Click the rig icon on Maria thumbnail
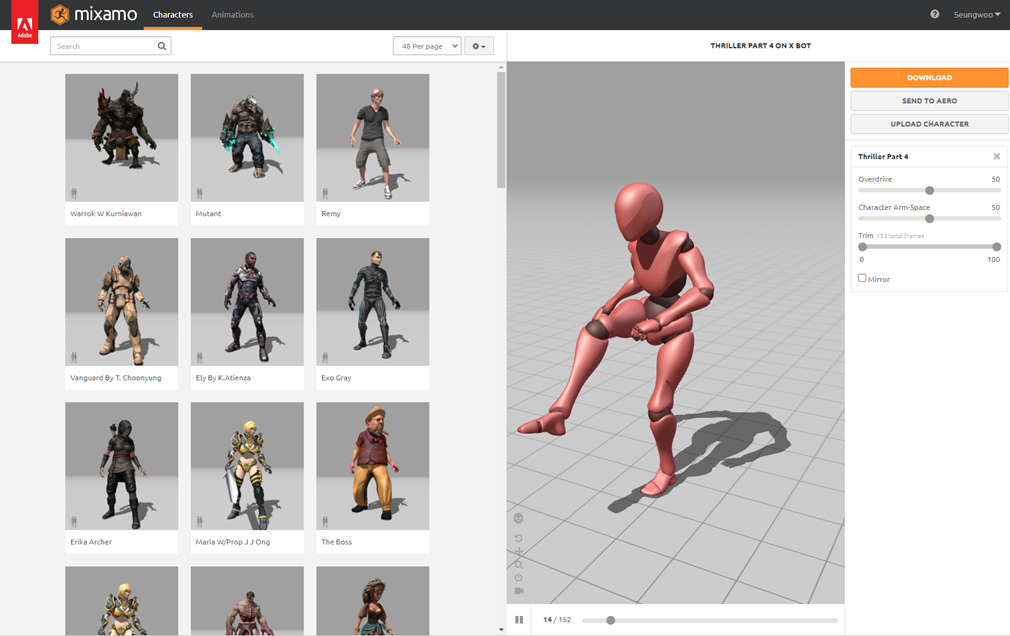The image size is (1010, 636). pos(200,521)
